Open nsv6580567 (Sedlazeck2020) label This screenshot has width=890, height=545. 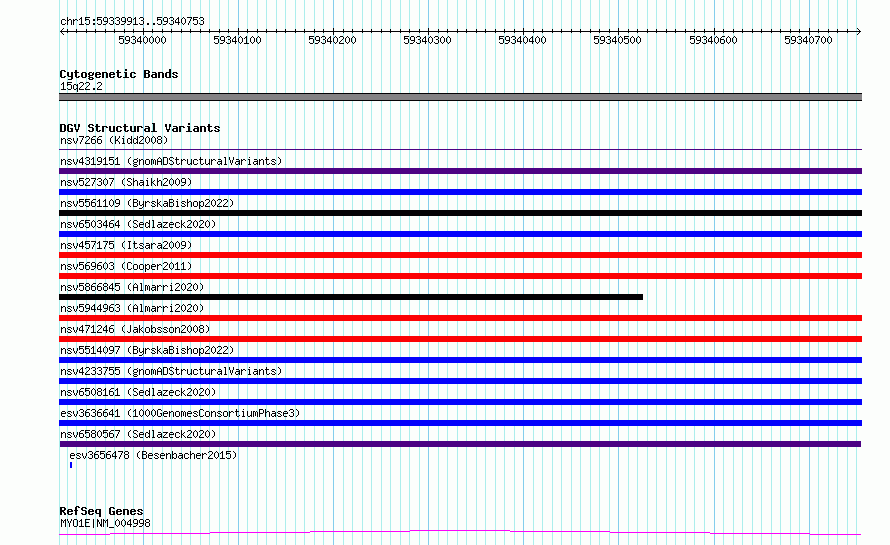tap(138, 434)
